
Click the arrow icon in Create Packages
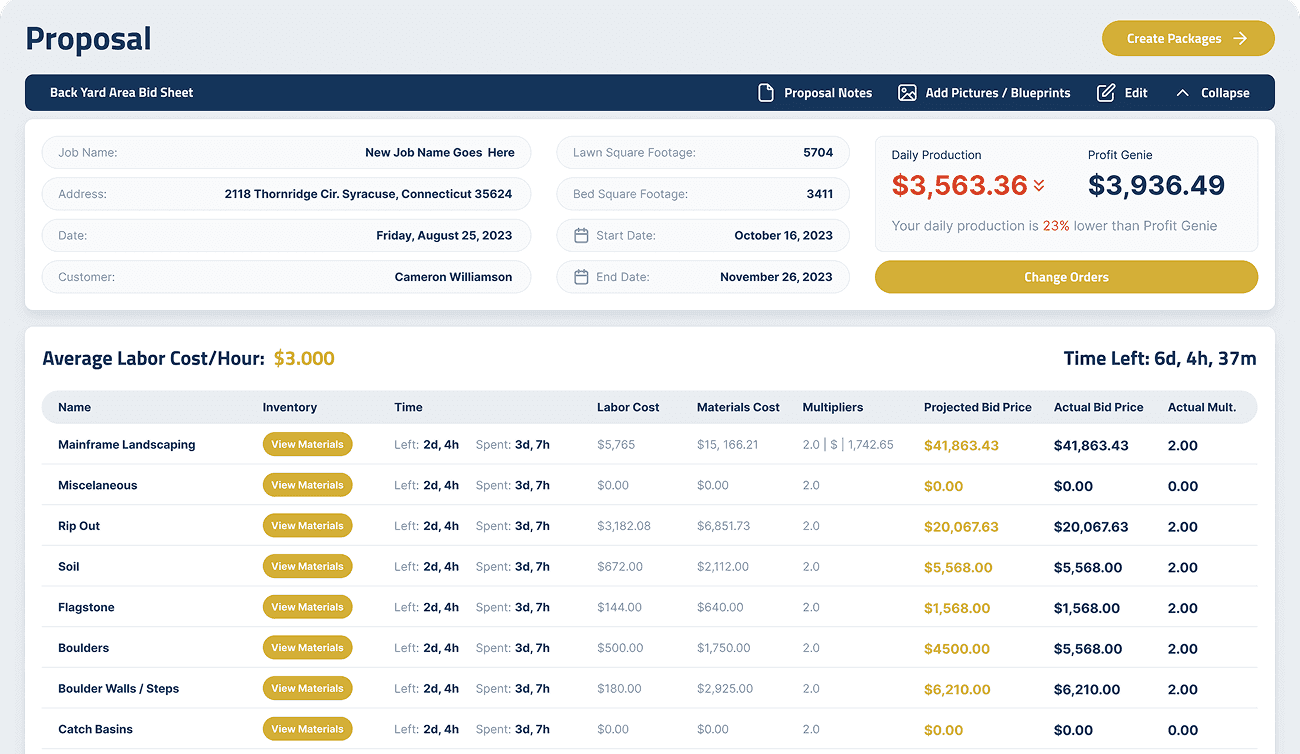coord(1240,39)
